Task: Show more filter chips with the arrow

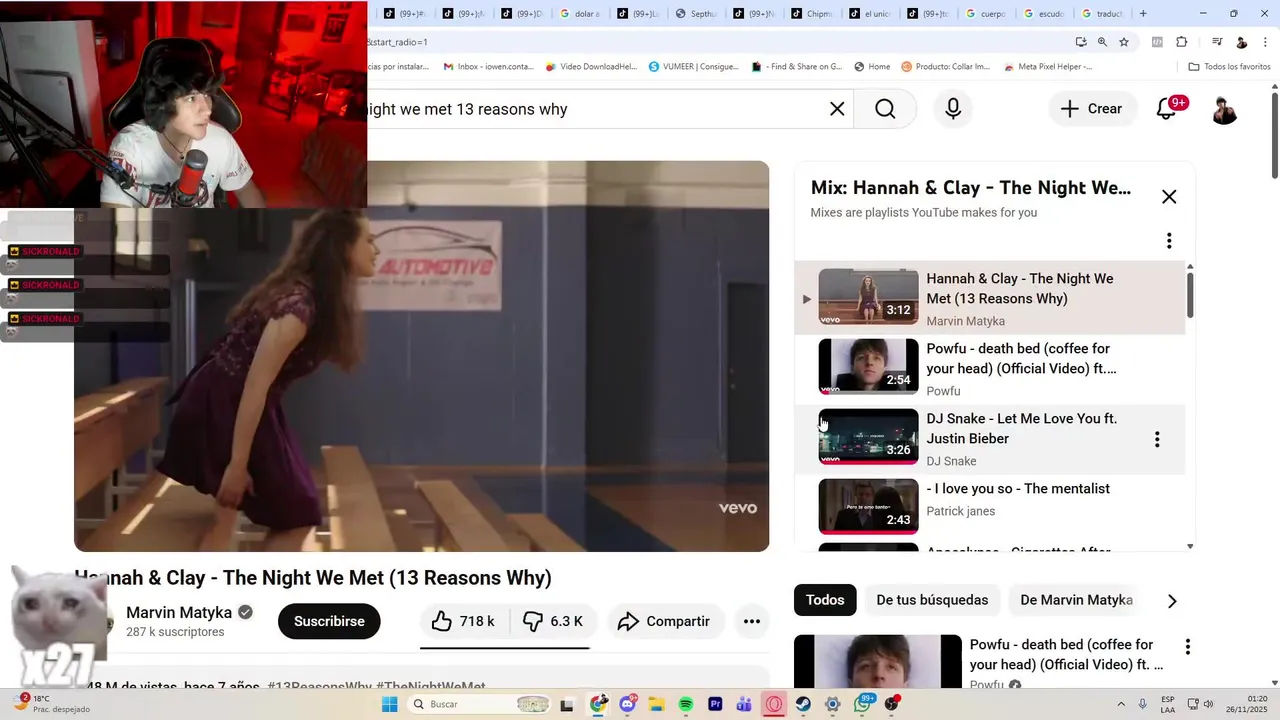Action: [x=1172, y=601]
